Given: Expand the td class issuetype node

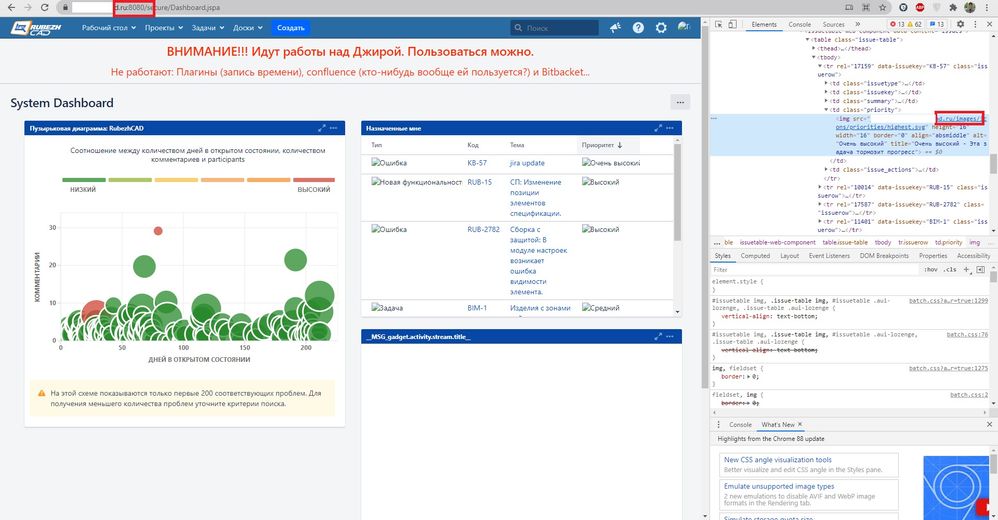Looking at the screenshot, I should (826, 83).
